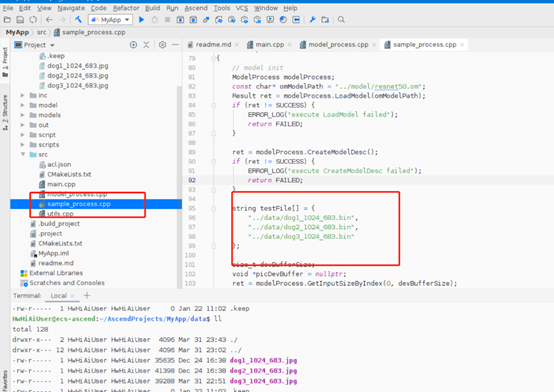
Task: Click the locate target icon in Project panel
Action: pyautogui.click(x=133, y=45)
